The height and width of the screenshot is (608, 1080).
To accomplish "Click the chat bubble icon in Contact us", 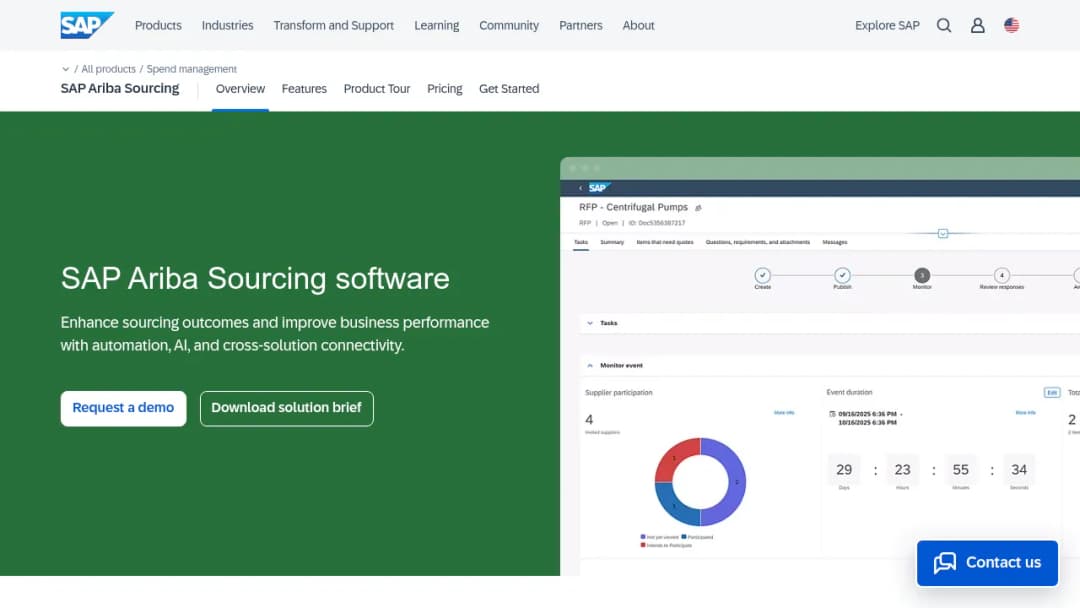I will [x=945, y=563].
